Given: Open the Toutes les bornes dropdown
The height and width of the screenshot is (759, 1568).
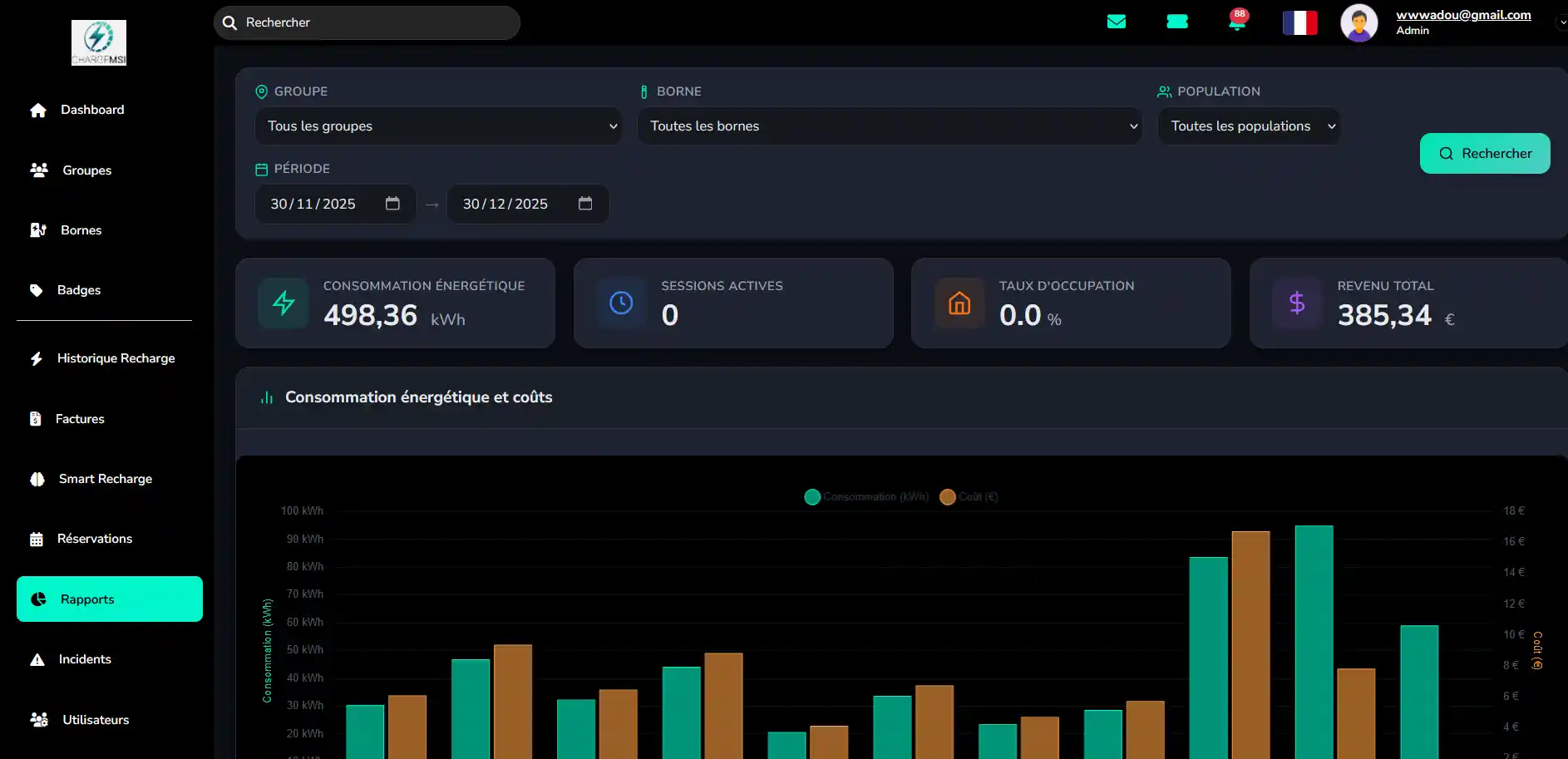Looking at the screenshot, I should pyautogui.click(x=889, y=126).
